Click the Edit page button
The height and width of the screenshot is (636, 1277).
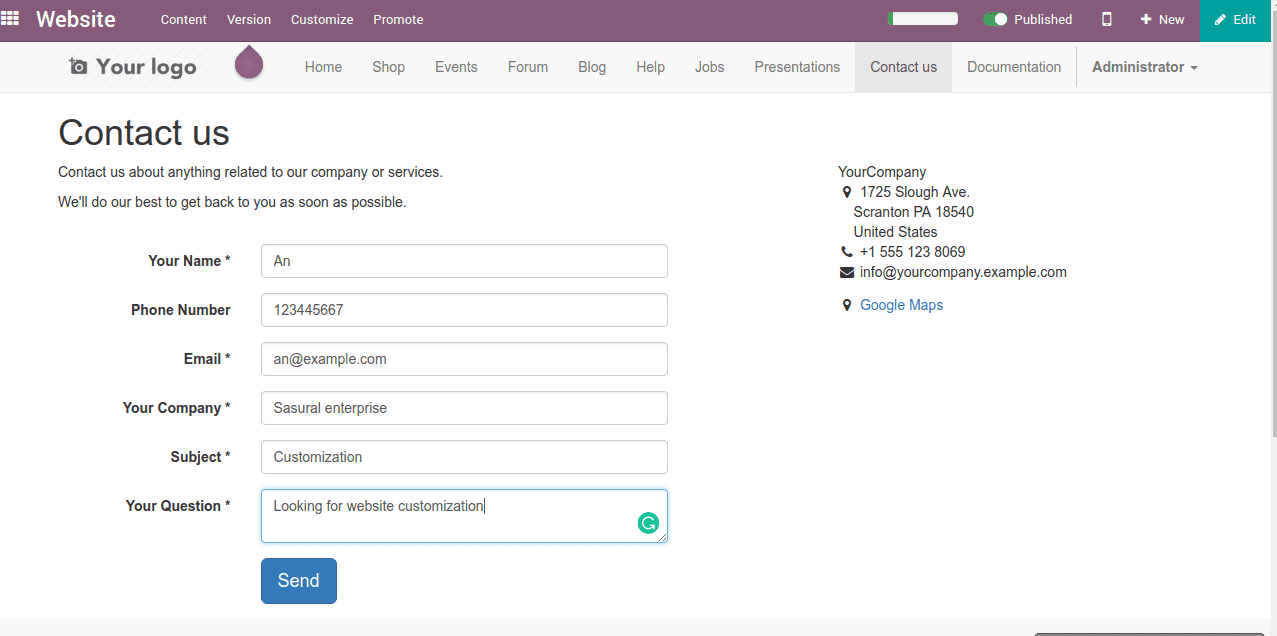[1236, 19]
